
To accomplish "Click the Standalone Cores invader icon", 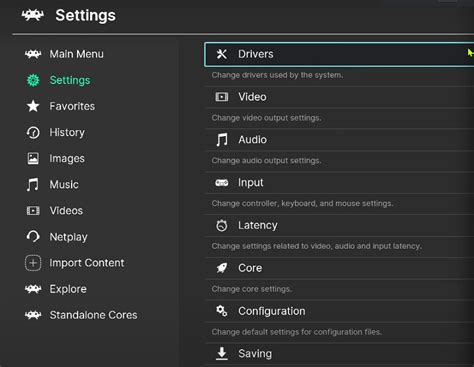I will [33, 315].
